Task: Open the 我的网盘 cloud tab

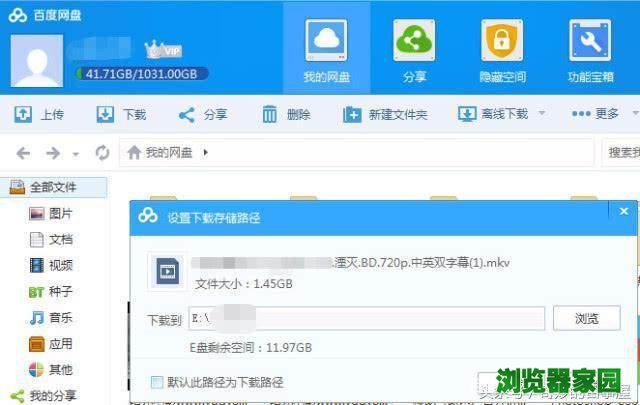Action: click(326, 49)
